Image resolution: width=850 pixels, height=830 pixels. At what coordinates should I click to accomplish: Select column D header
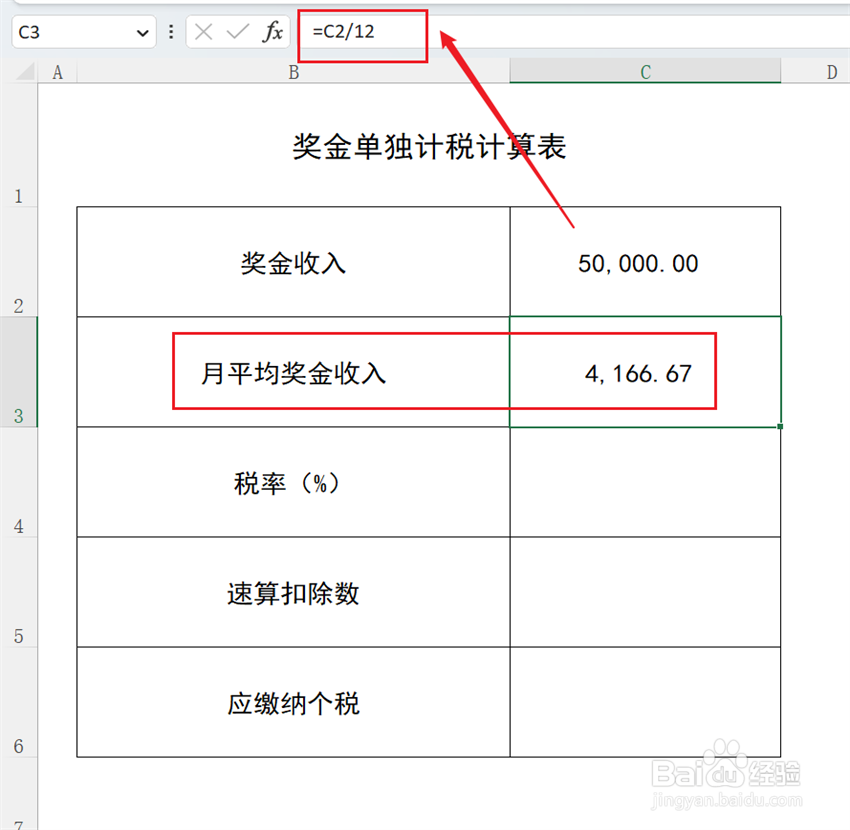[x=831, y=71]
